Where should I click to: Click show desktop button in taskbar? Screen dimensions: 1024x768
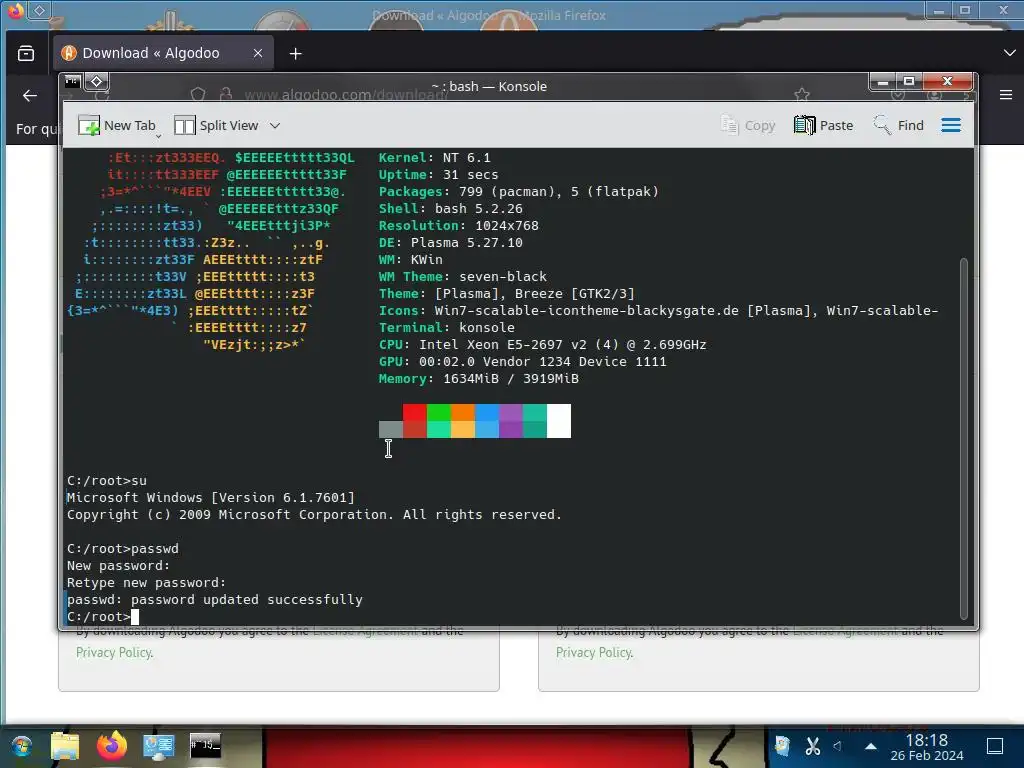coord(995,746)
